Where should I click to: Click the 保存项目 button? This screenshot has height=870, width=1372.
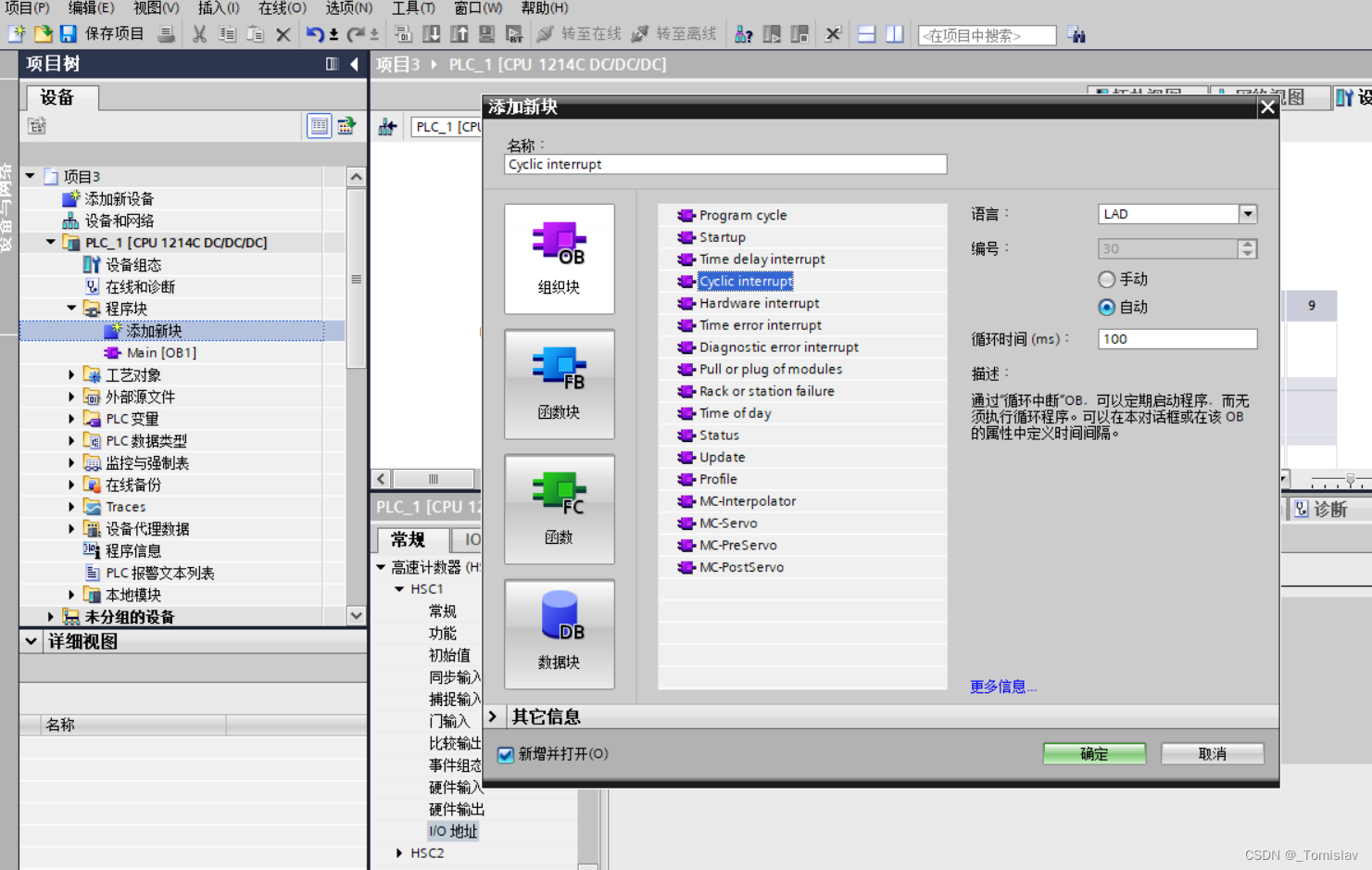click(102, 34)
